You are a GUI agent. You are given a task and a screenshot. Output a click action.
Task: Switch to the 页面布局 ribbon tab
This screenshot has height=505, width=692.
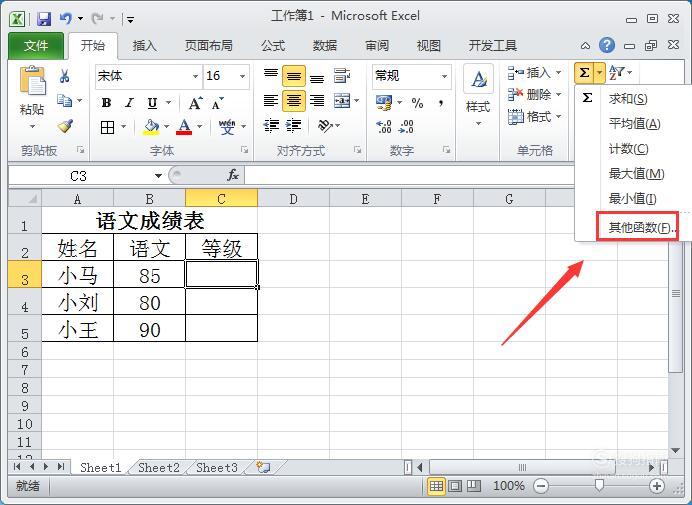[208, 45]
